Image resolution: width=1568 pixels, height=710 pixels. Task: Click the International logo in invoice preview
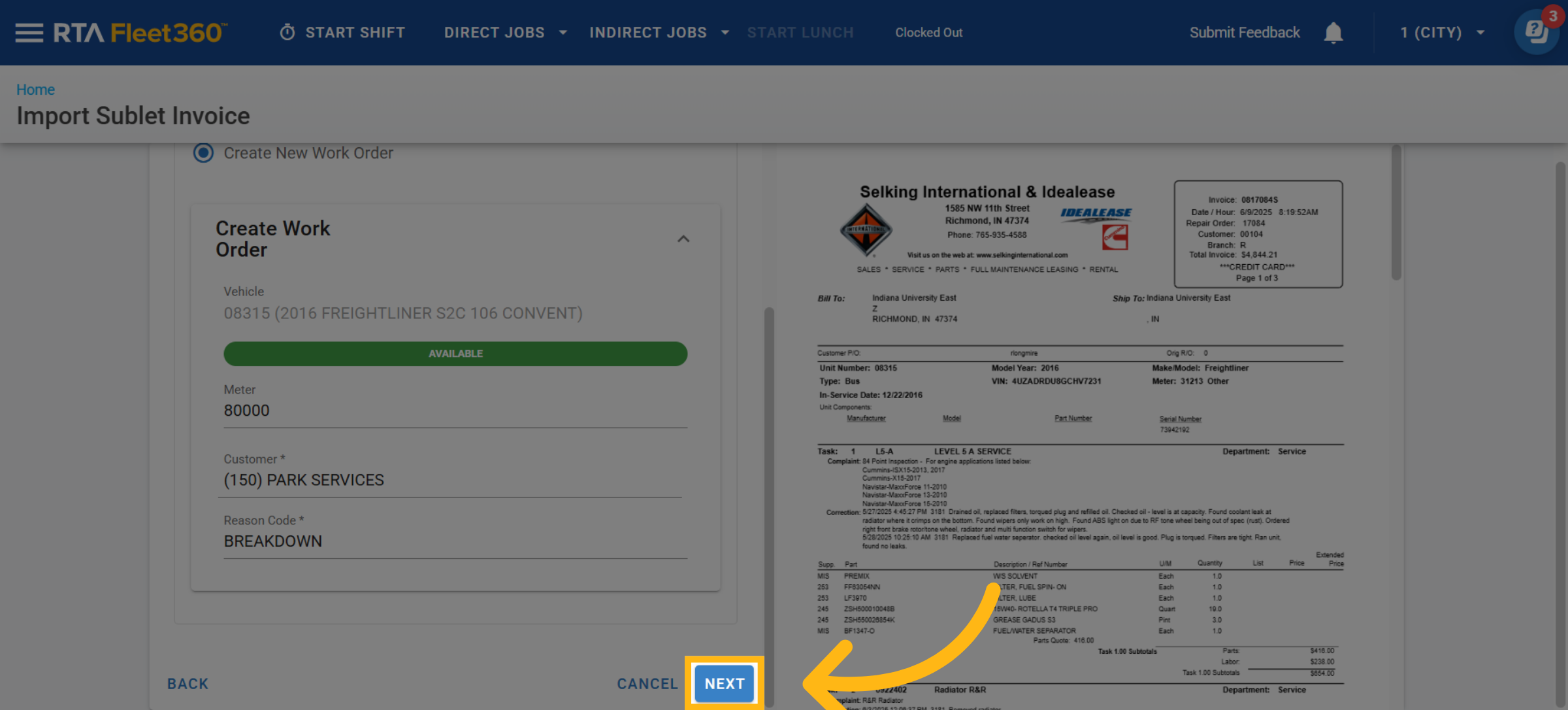coord(866,229)
